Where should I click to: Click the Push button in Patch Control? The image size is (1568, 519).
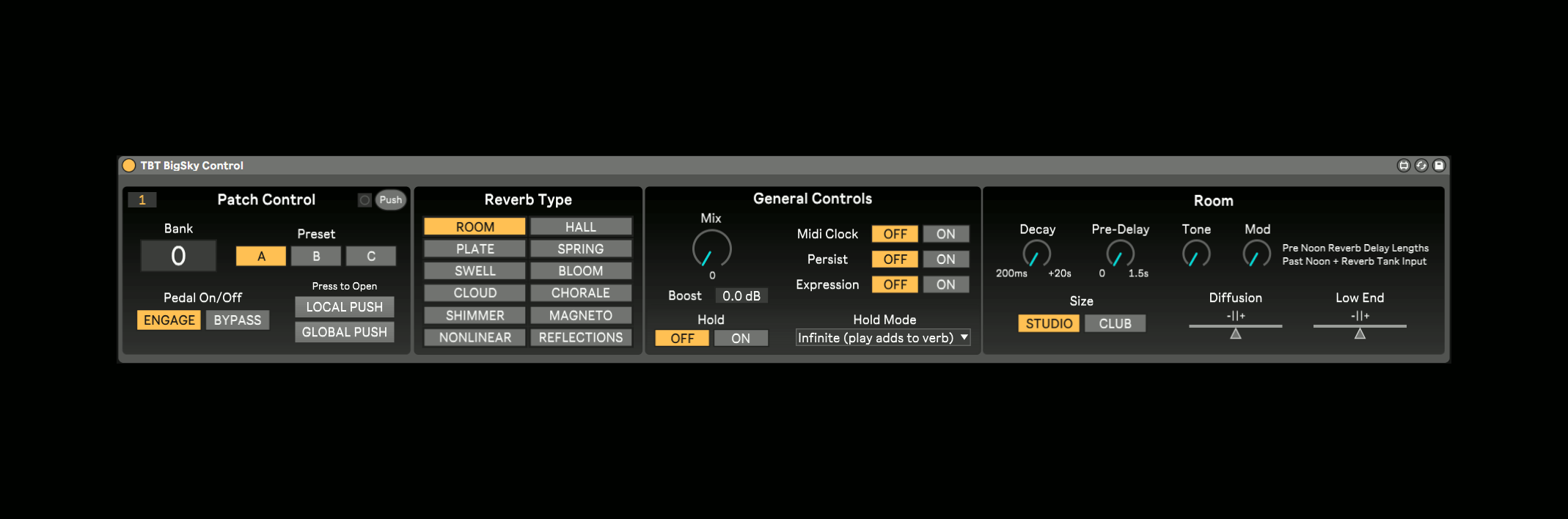click(x=390, y=200)
